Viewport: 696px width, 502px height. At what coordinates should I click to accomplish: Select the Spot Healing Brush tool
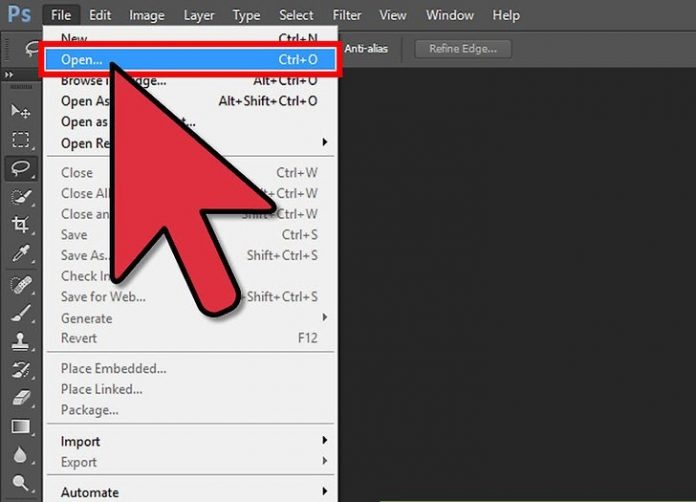20,285
